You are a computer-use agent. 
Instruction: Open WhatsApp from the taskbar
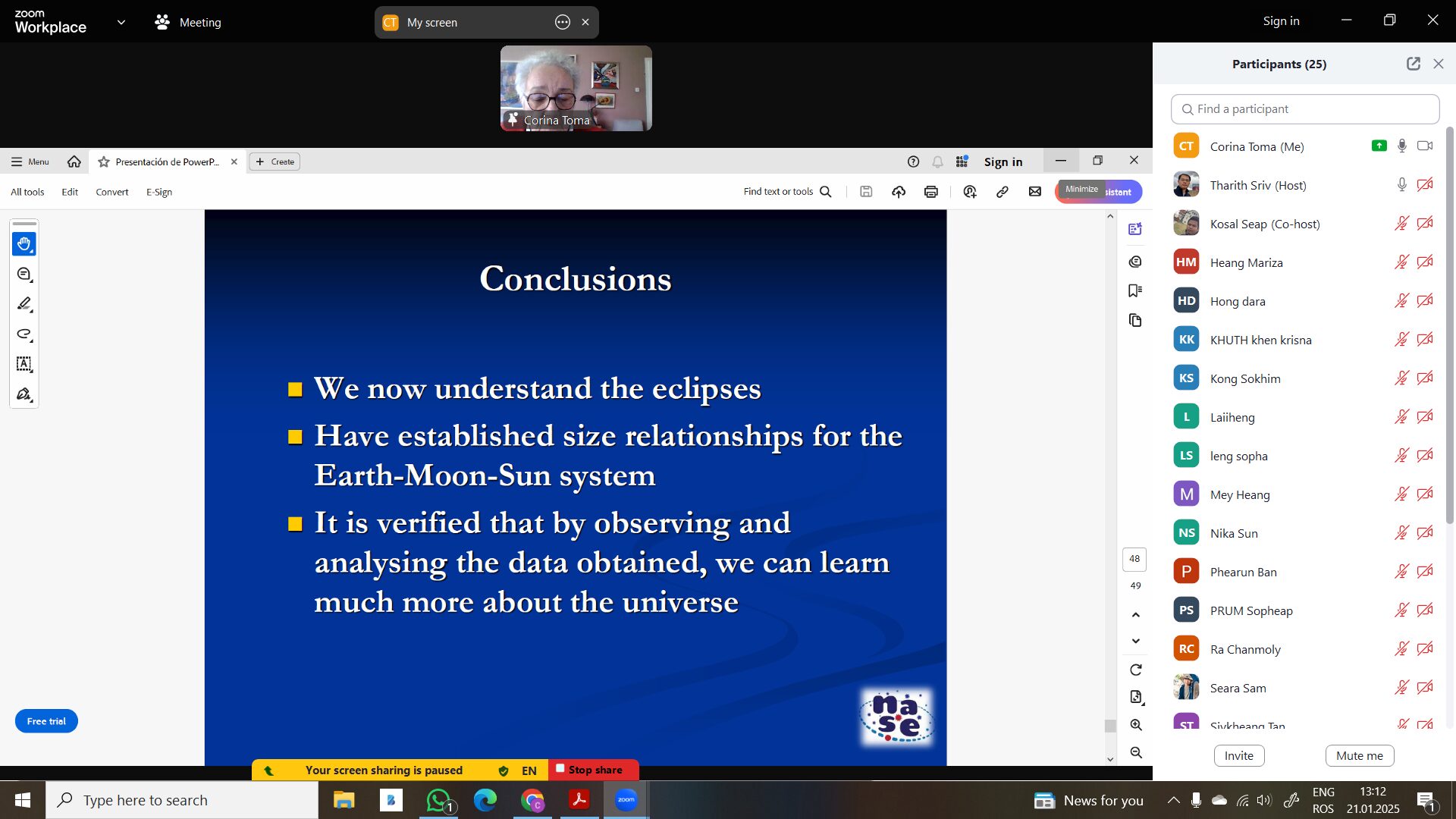[x=438, y=800]
